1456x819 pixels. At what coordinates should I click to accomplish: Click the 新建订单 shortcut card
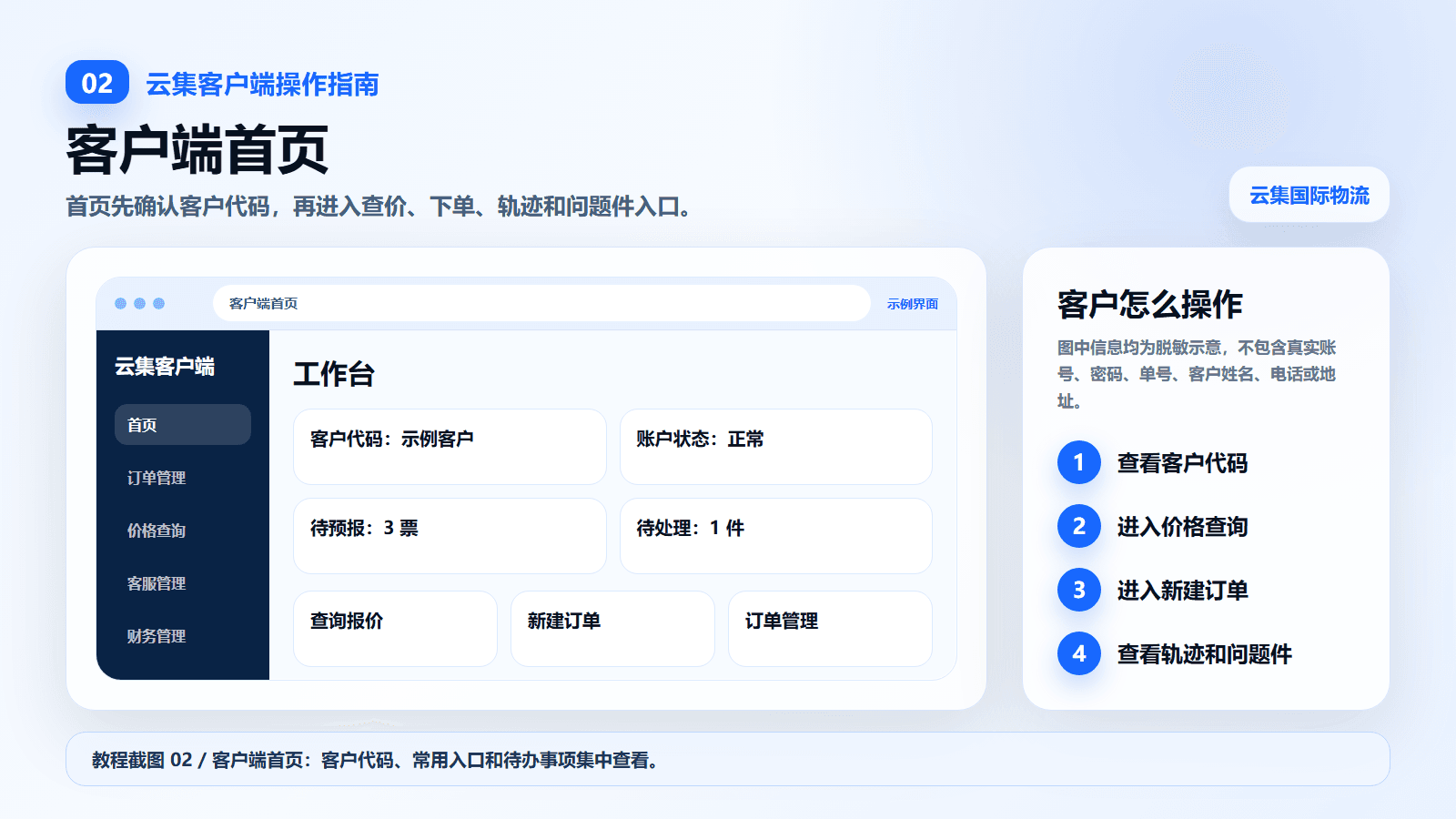pos(612,629)
